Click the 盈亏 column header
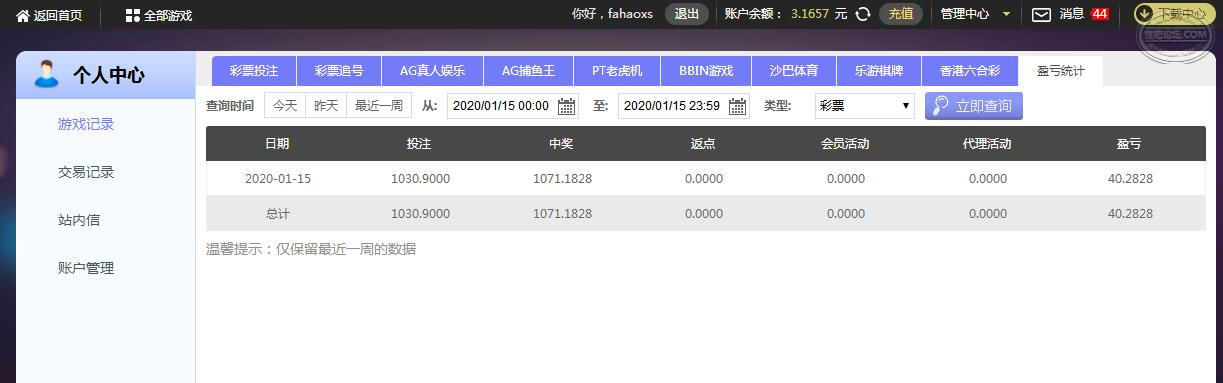 click(x=1129, y=143)
